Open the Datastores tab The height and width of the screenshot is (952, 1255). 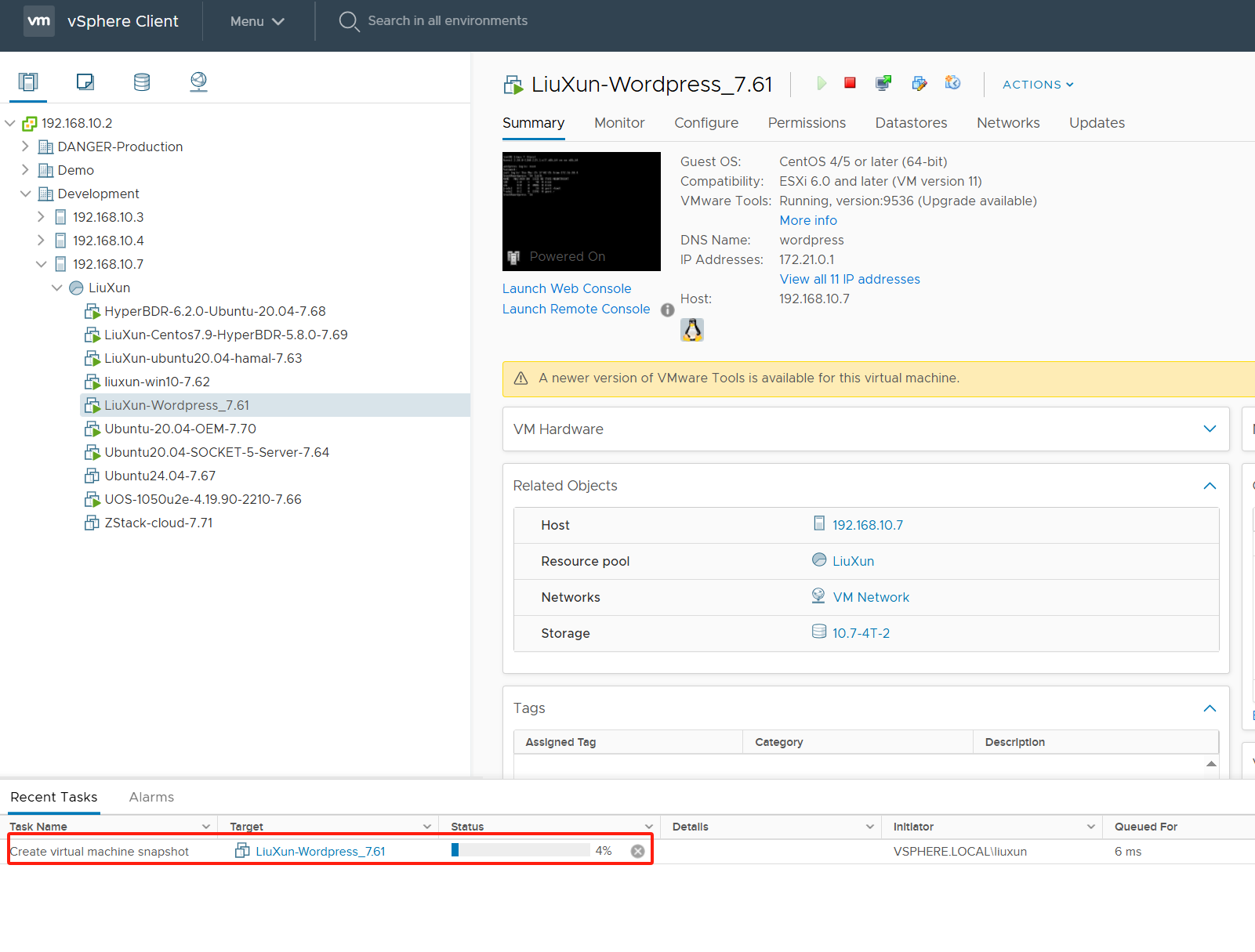pos(911,123)
